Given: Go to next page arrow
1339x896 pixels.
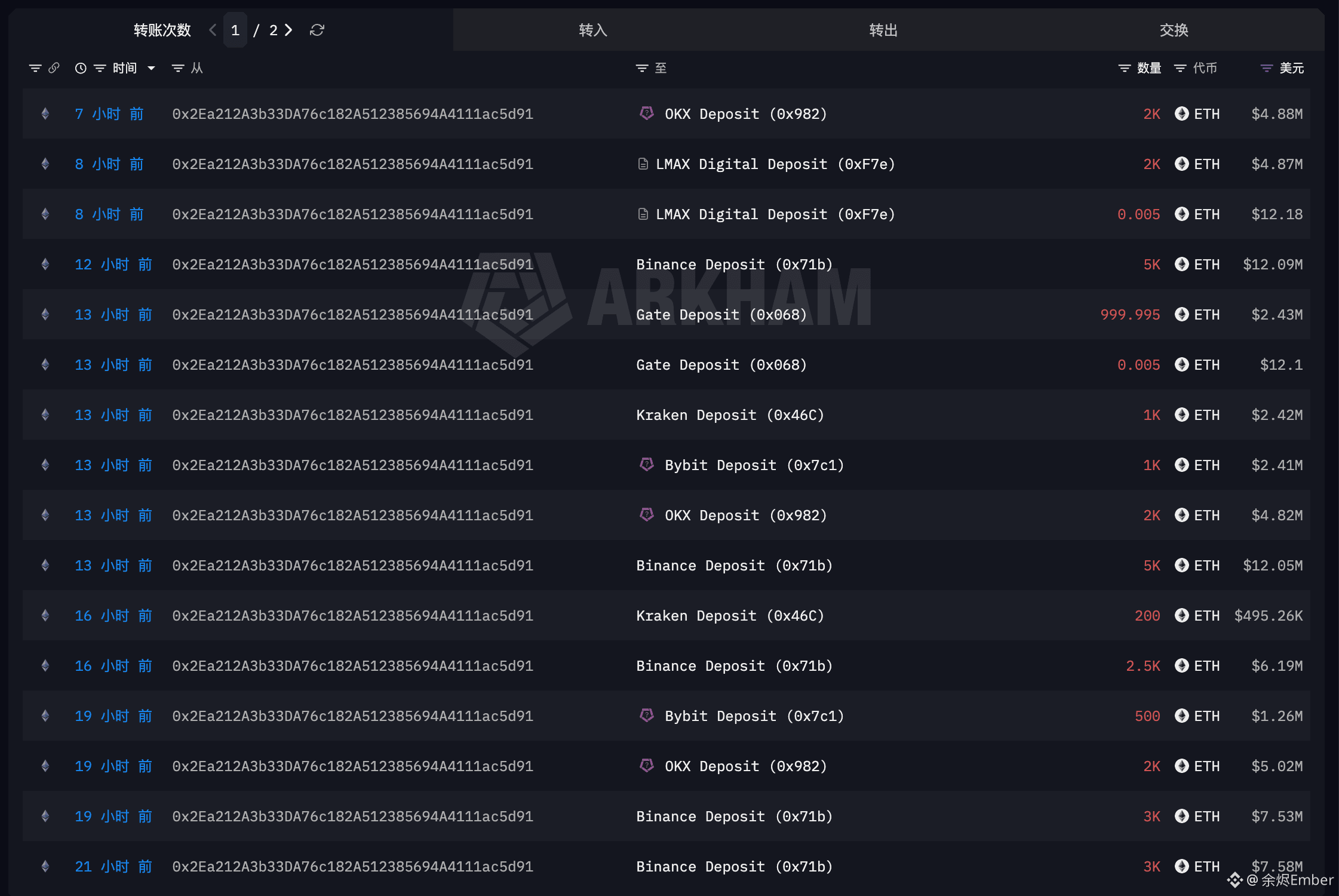Looking at the screenshot, I should [288, 30].
